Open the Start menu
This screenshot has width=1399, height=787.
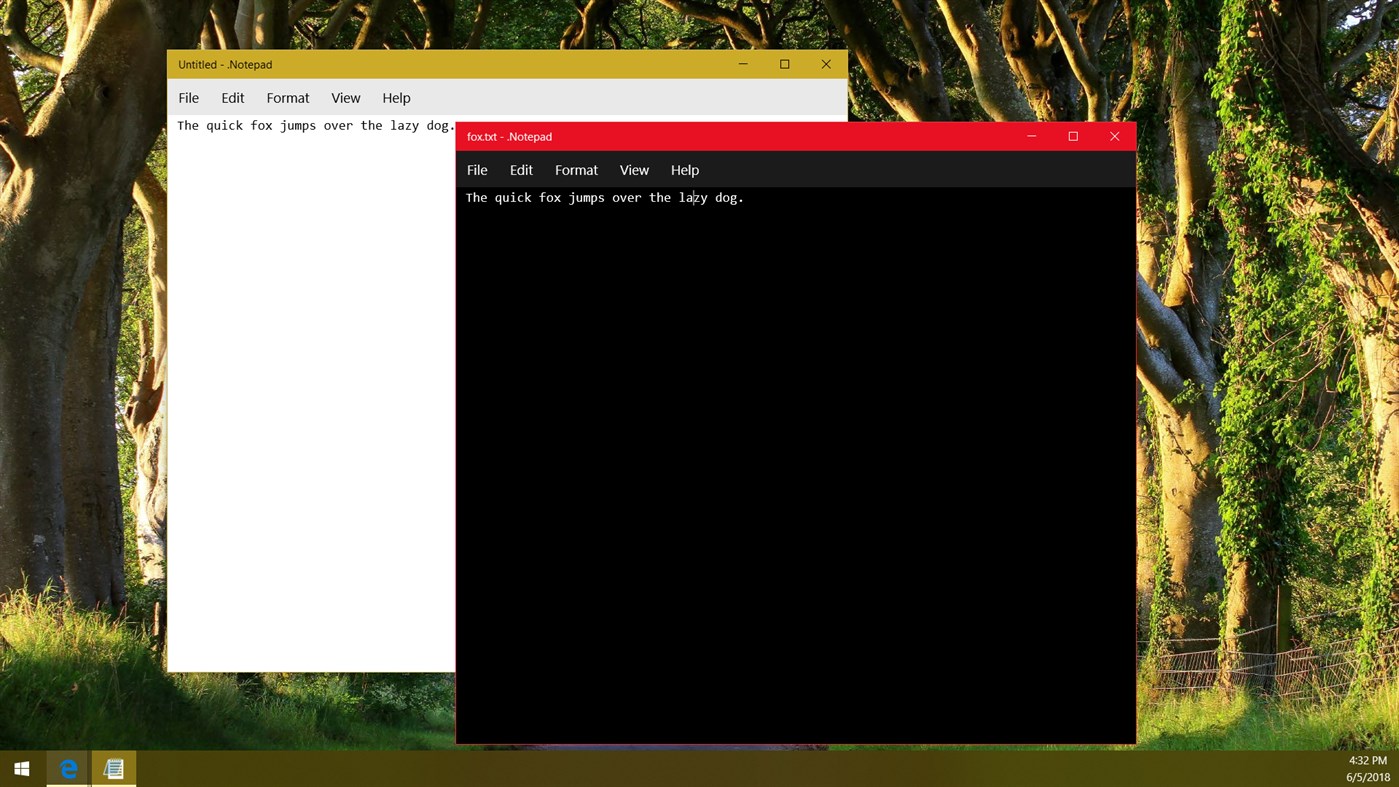click(x=21, y=768)
